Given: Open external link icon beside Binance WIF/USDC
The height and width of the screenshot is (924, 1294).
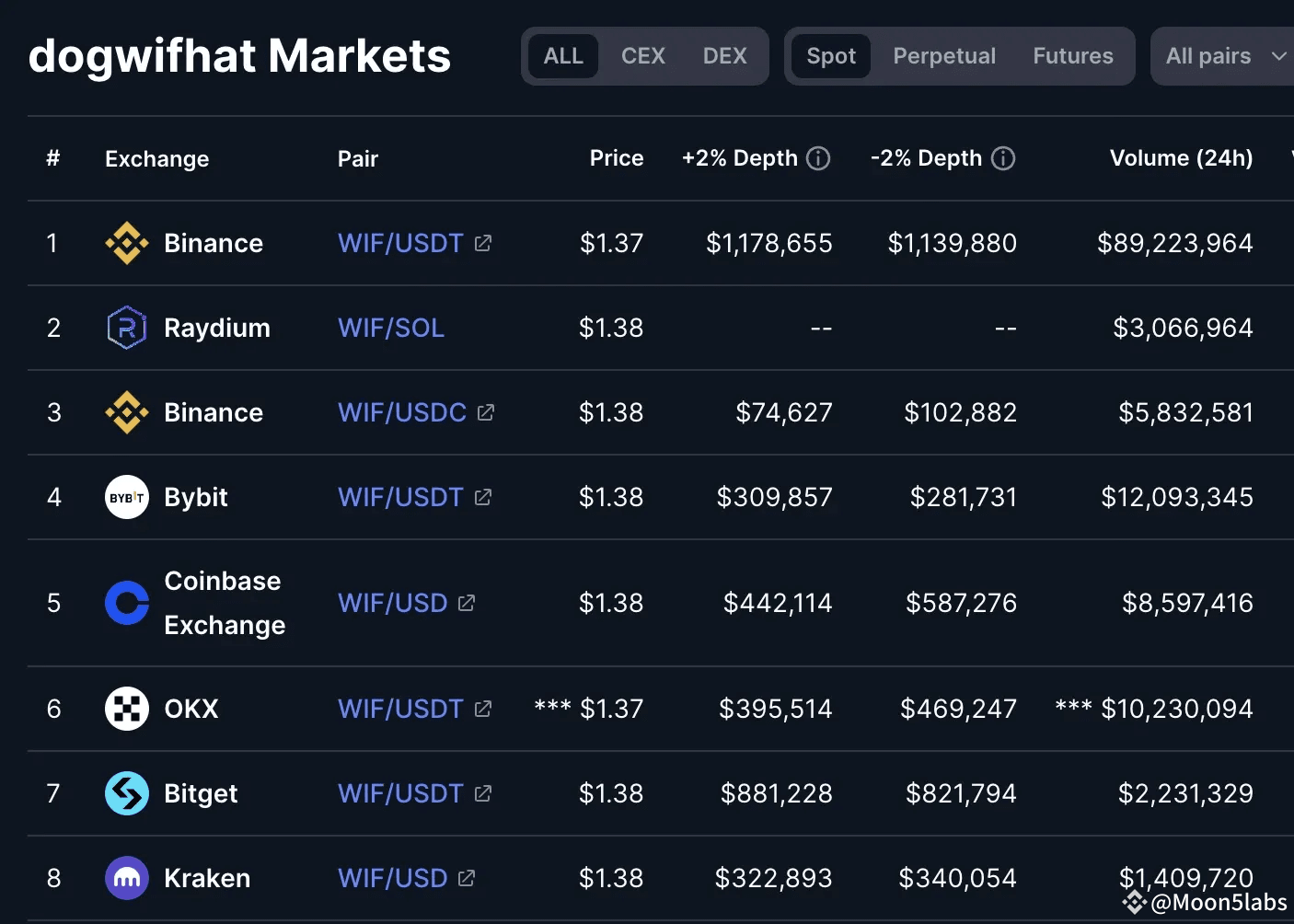Looking at the screenshot, I should [486, 412].
